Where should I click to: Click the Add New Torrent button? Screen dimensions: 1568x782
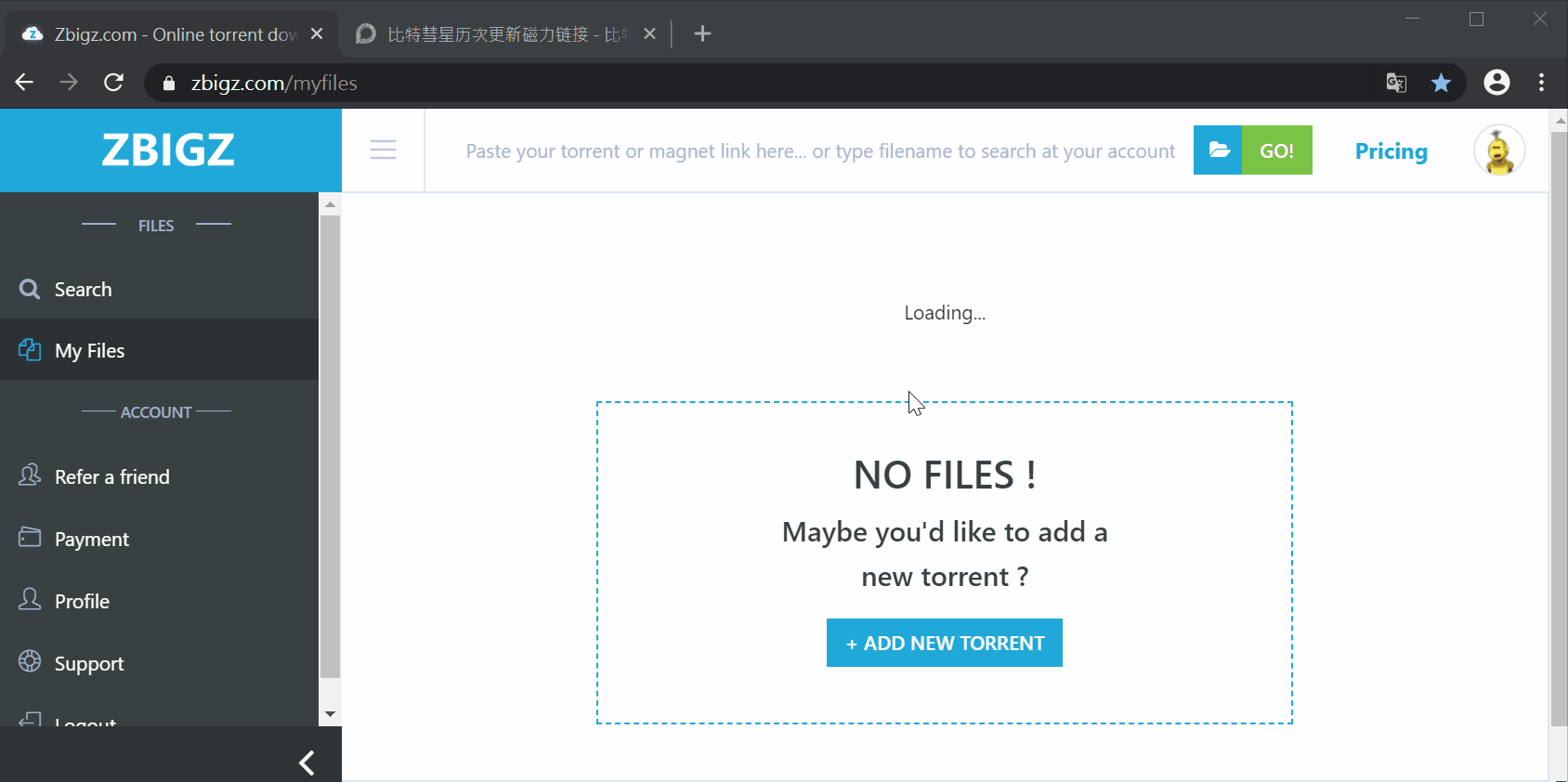(x=944, y=643)
